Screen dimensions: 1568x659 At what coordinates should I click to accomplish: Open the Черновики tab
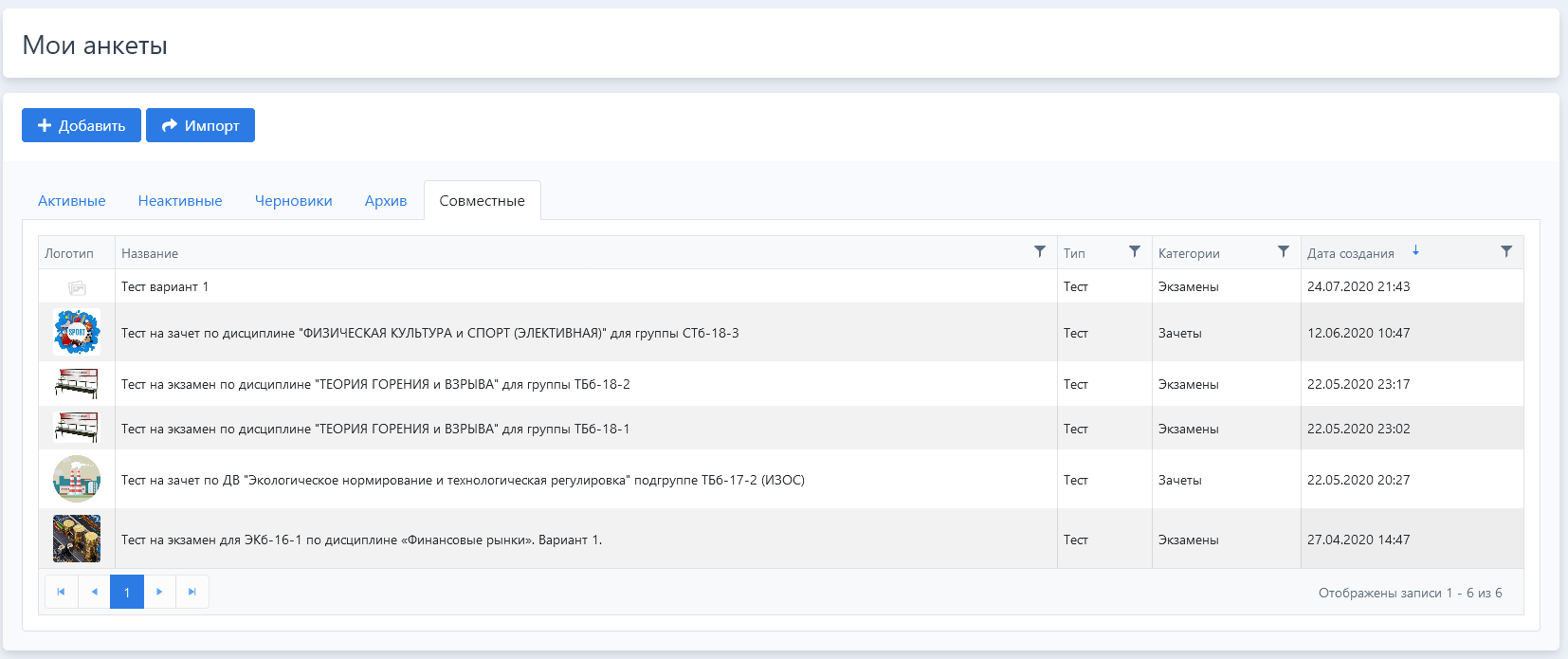coord(294,201)
